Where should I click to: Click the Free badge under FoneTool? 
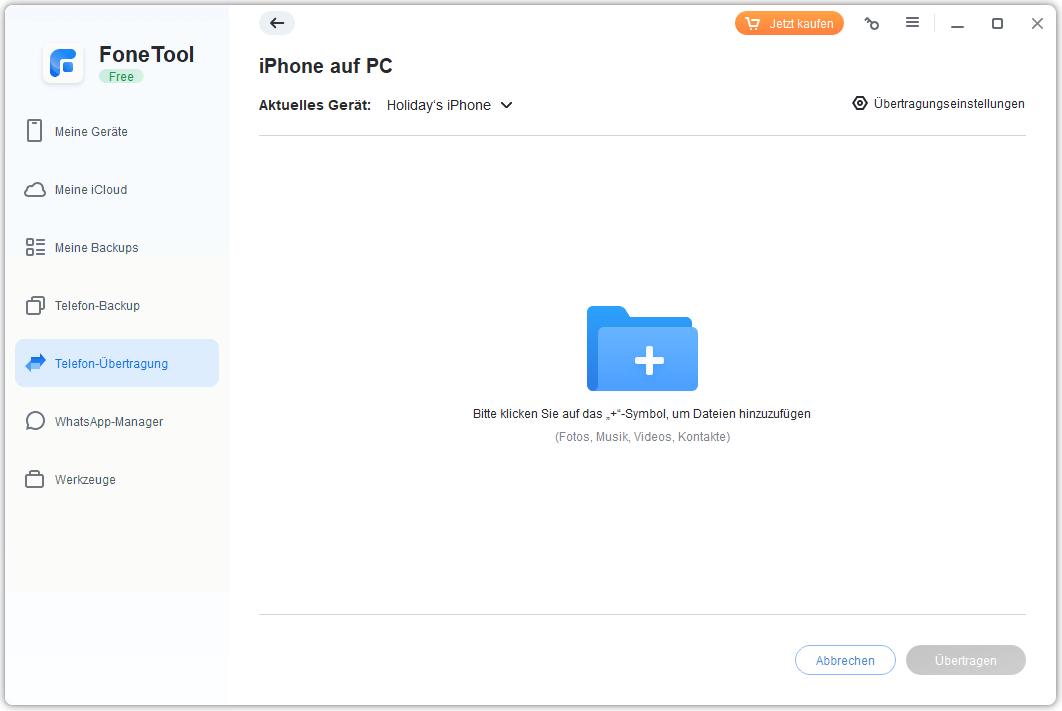point(121,76)
